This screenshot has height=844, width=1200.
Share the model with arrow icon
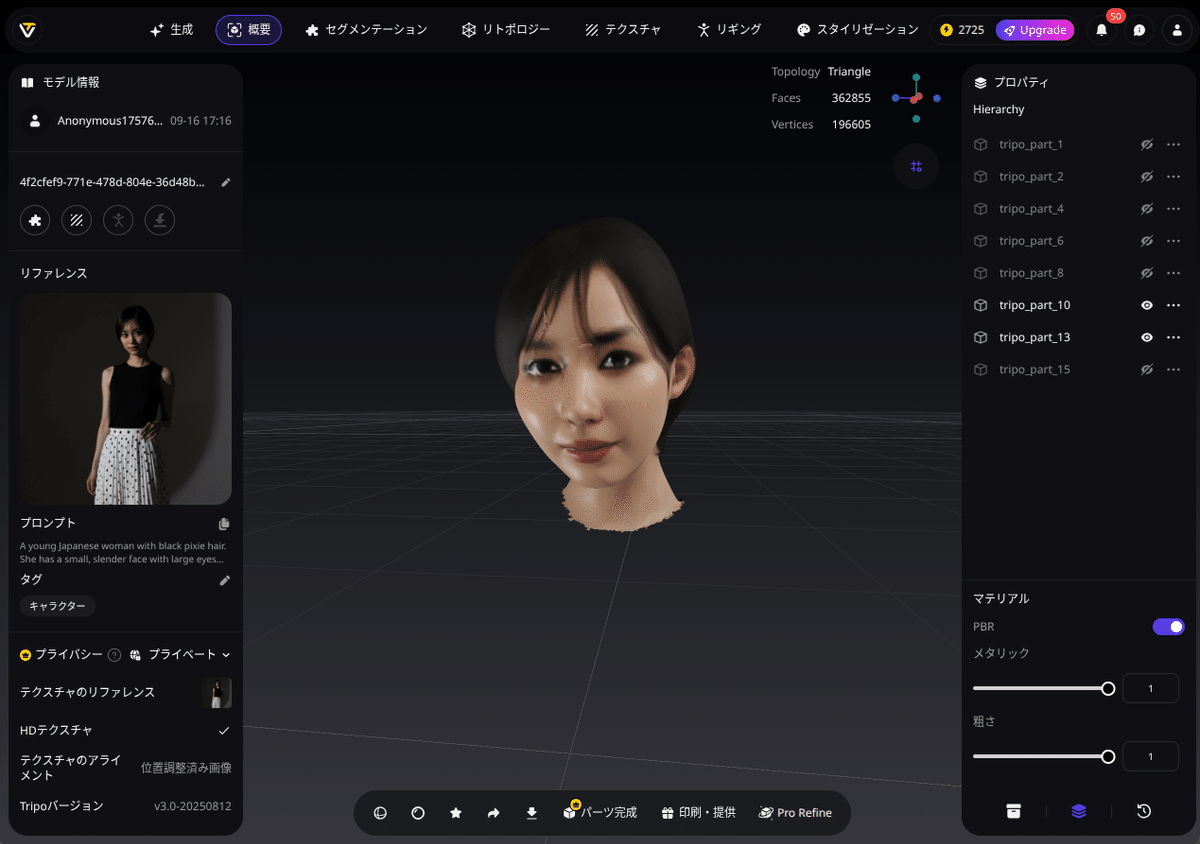pyautogui.click(x=493, y=813)
